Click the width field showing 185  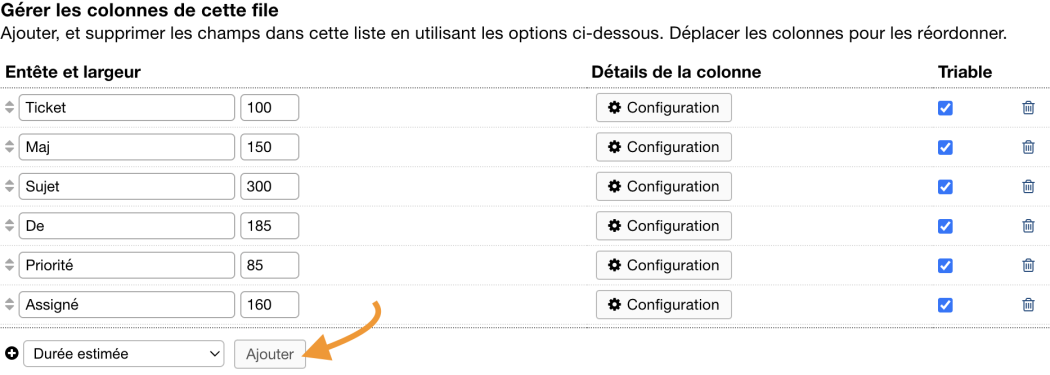coord(269,226)
